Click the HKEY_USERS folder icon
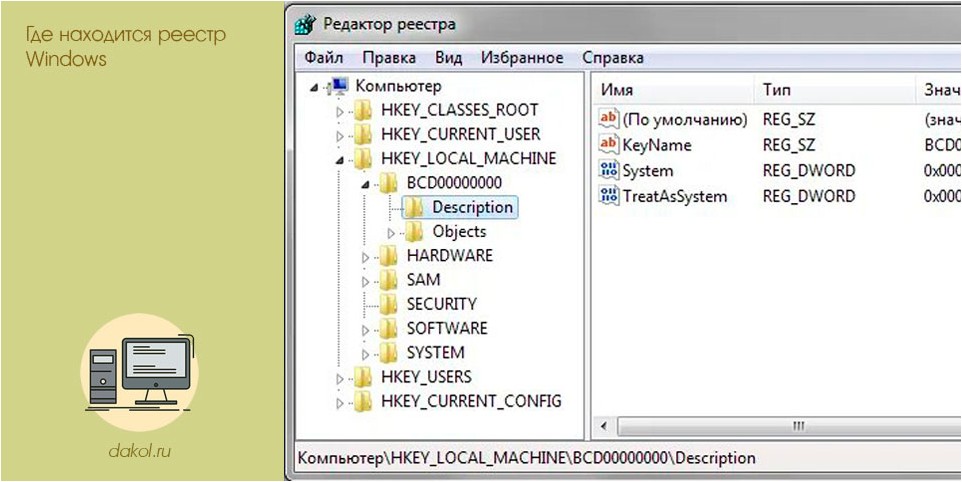Viewport: 962px width, 482px height. [x=363, y=377]
